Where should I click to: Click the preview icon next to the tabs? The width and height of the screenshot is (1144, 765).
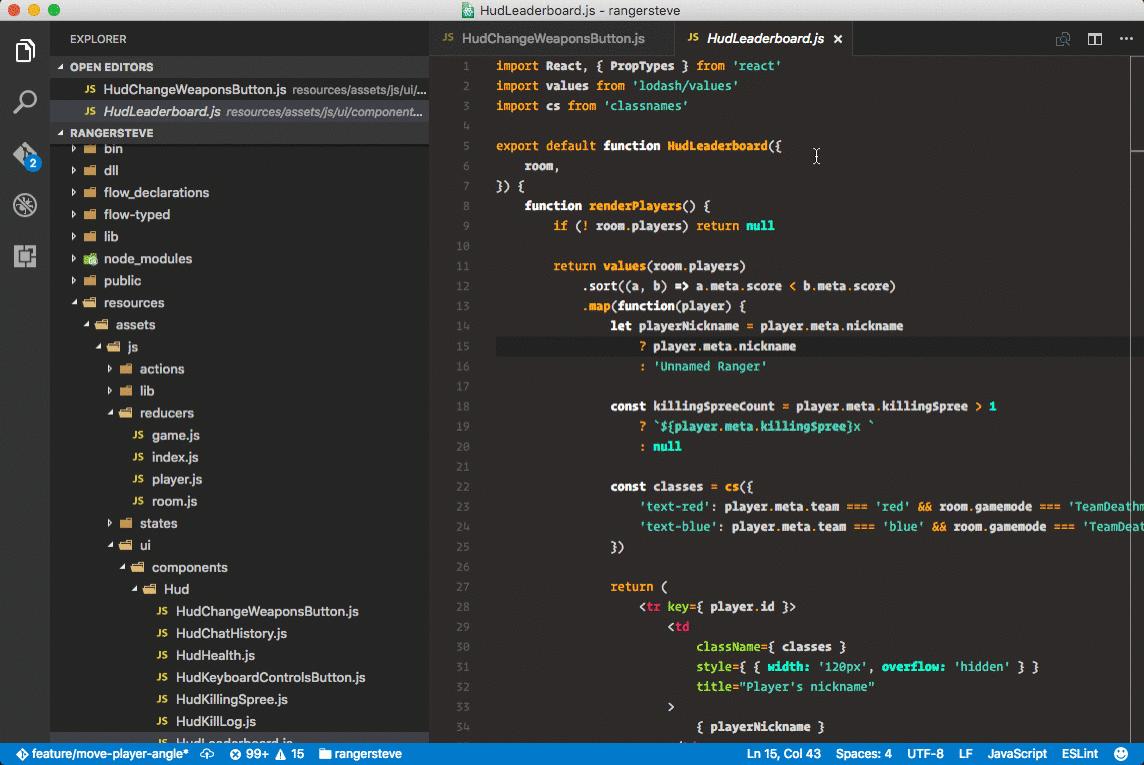click(1062, 37)
